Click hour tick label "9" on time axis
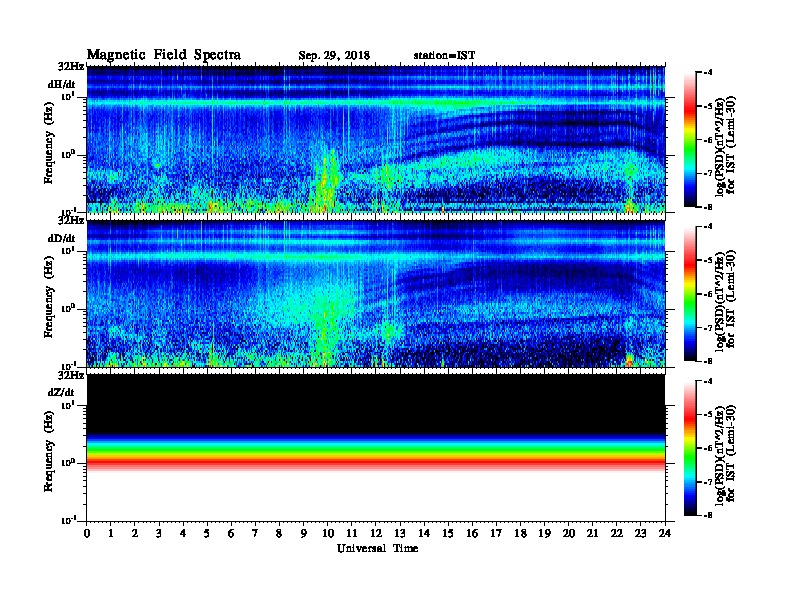The width and height of the screenshot is (792, 612). [x=304, y=533]
